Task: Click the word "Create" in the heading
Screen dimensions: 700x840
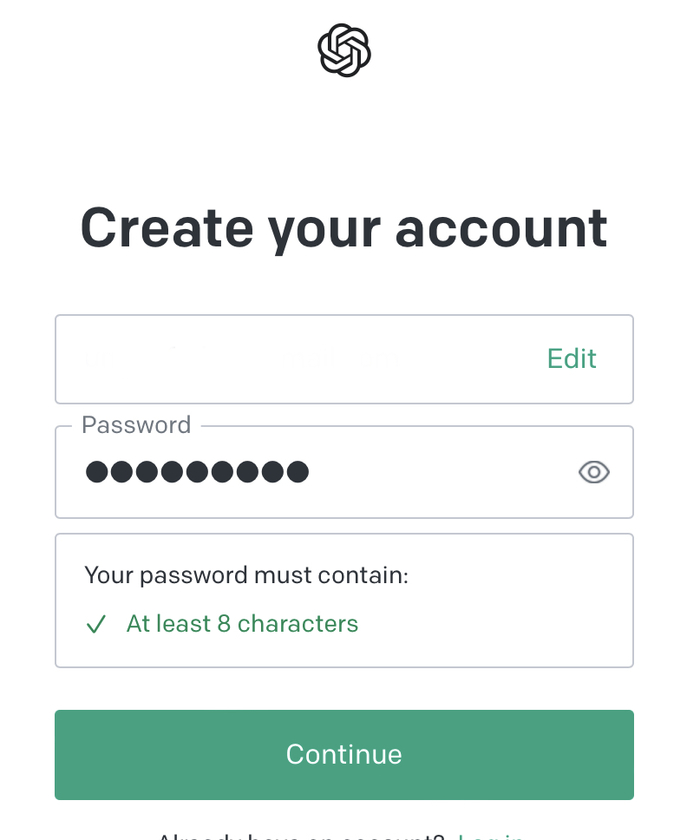Action: click(x=167, y=228)
